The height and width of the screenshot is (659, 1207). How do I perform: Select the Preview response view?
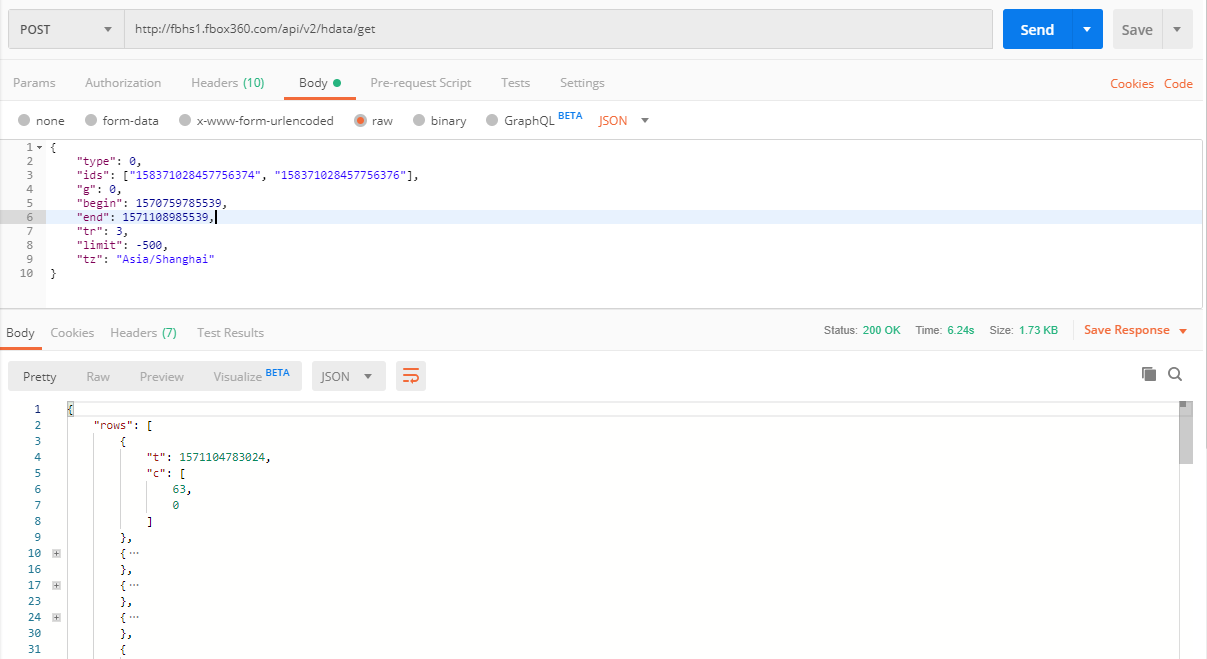pos(162,376)
